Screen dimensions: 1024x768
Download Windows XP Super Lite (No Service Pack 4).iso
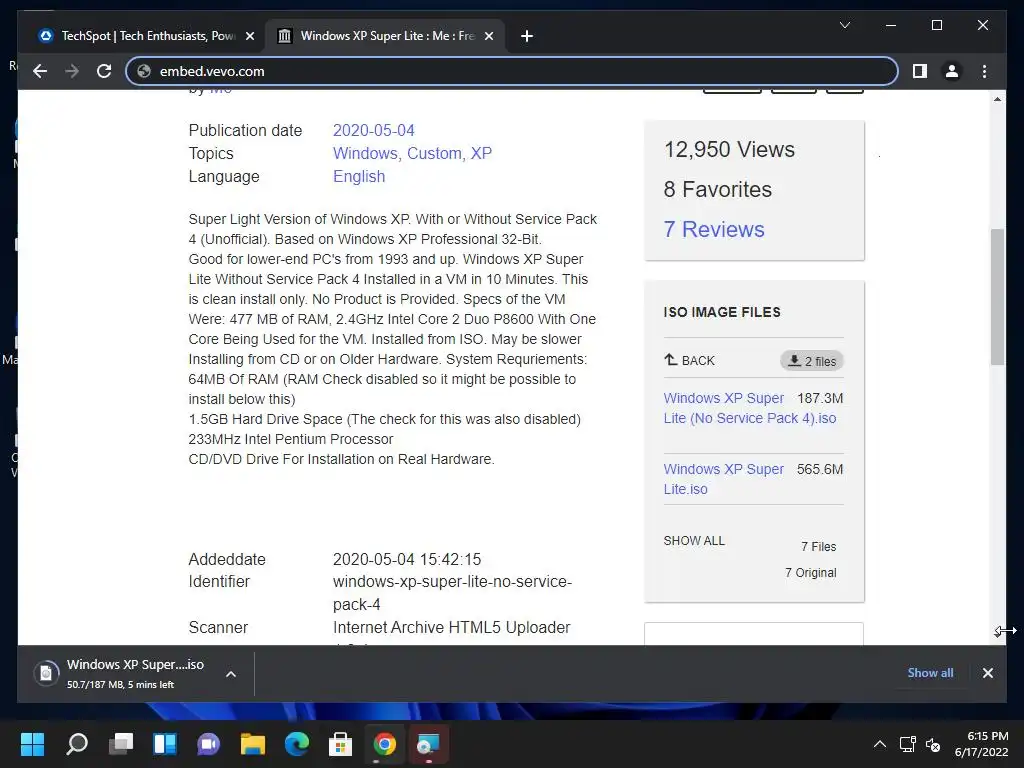click(750, 408)
